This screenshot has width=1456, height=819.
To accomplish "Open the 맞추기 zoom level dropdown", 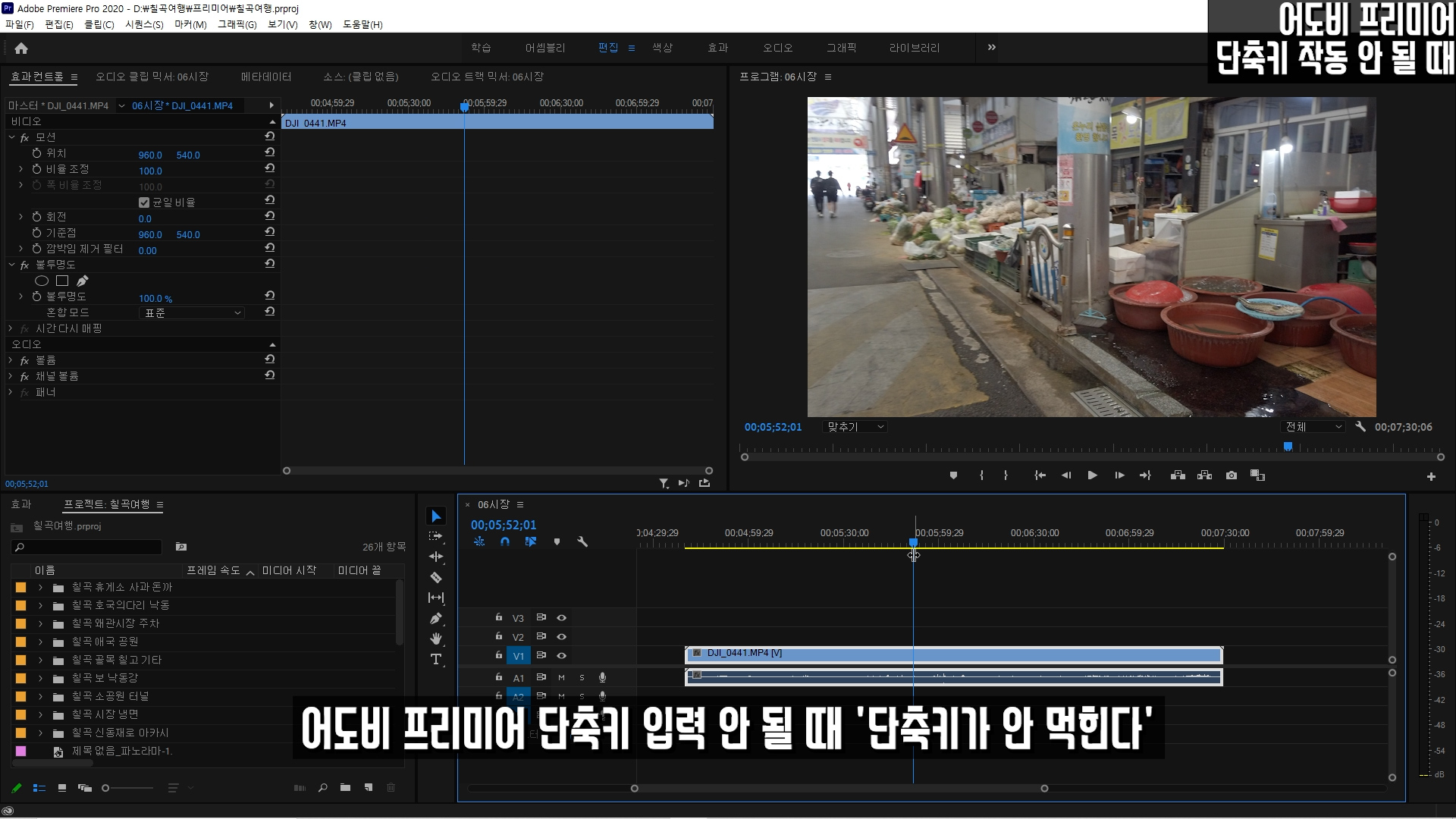I will coord(855,427).
